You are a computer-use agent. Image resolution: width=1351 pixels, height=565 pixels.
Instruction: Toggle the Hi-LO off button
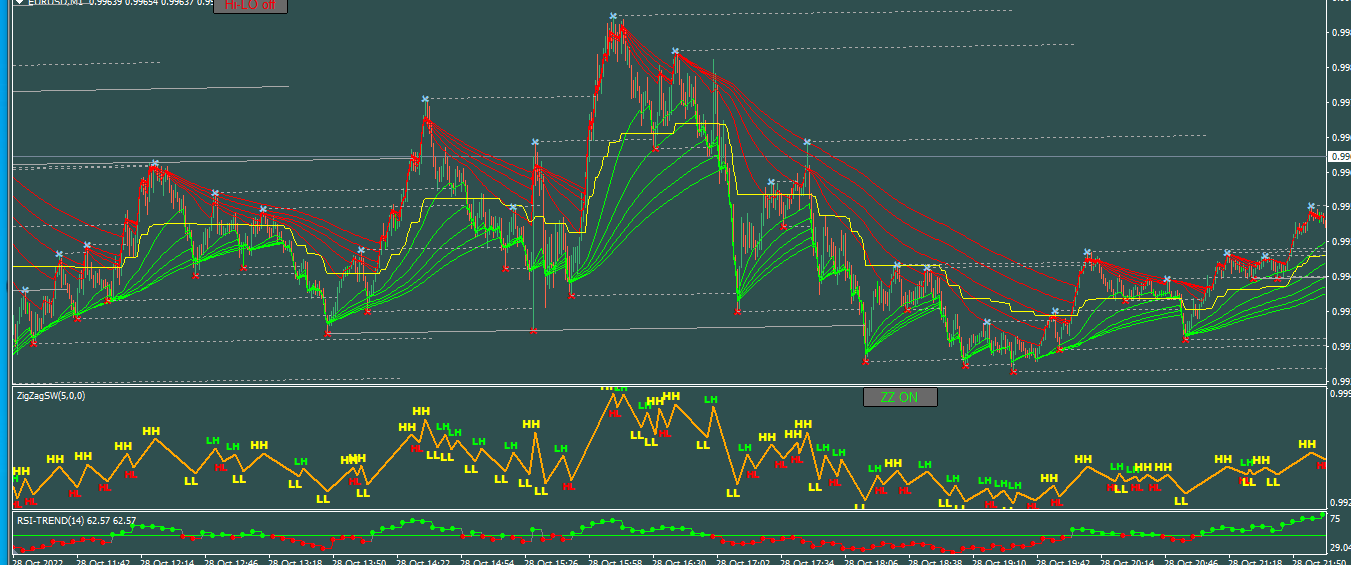[250, 5]
